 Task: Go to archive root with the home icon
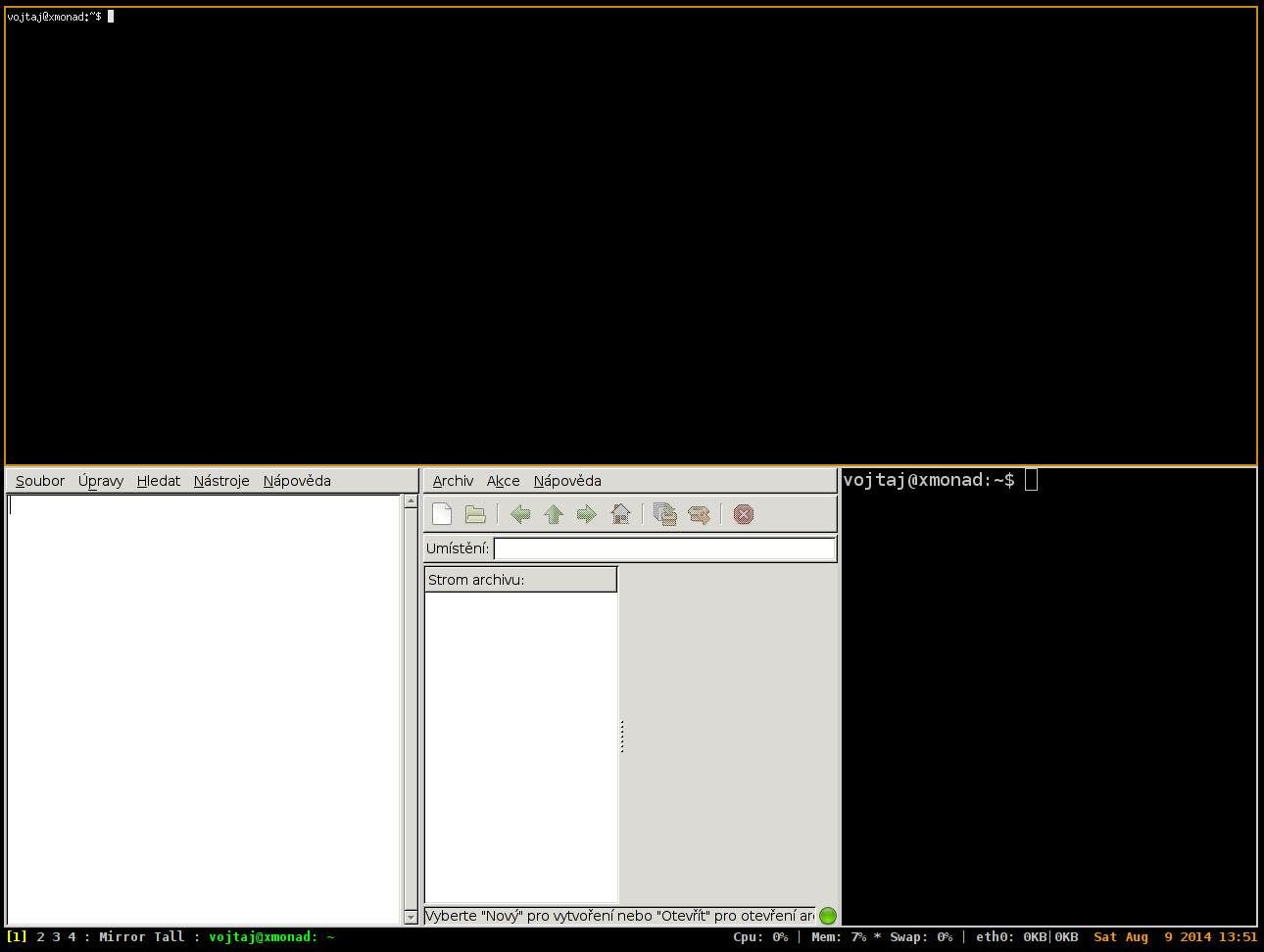point(620,514)
